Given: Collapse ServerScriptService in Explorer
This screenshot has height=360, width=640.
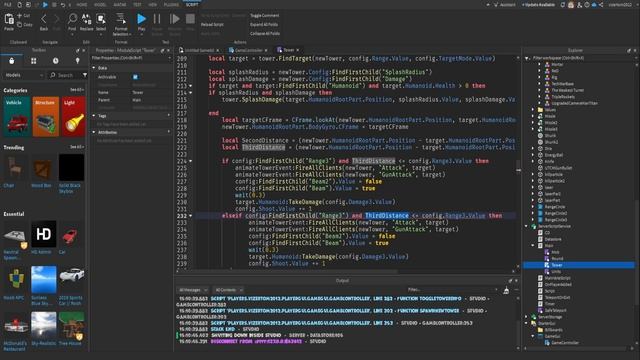Looking at the screenshot, I should coord(527,226).
